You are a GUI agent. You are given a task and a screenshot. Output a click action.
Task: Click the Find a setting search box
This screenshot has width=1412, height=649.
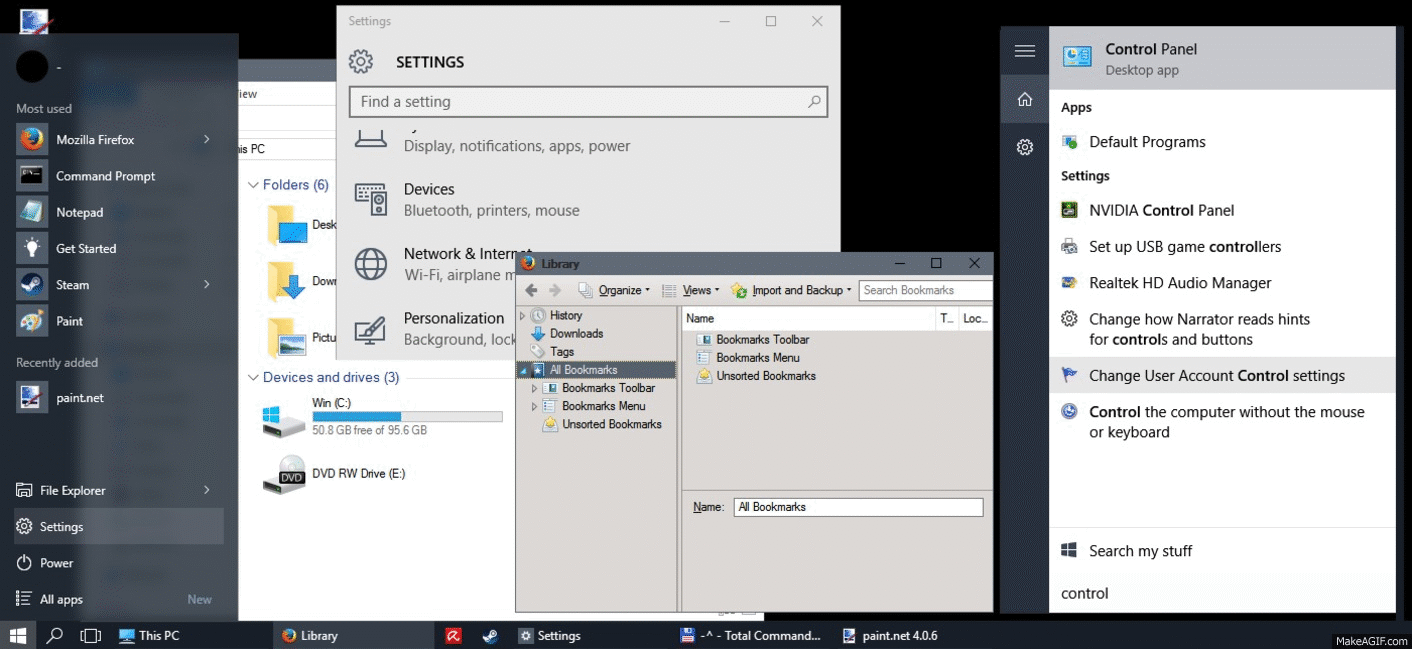(x=588, y=101)
